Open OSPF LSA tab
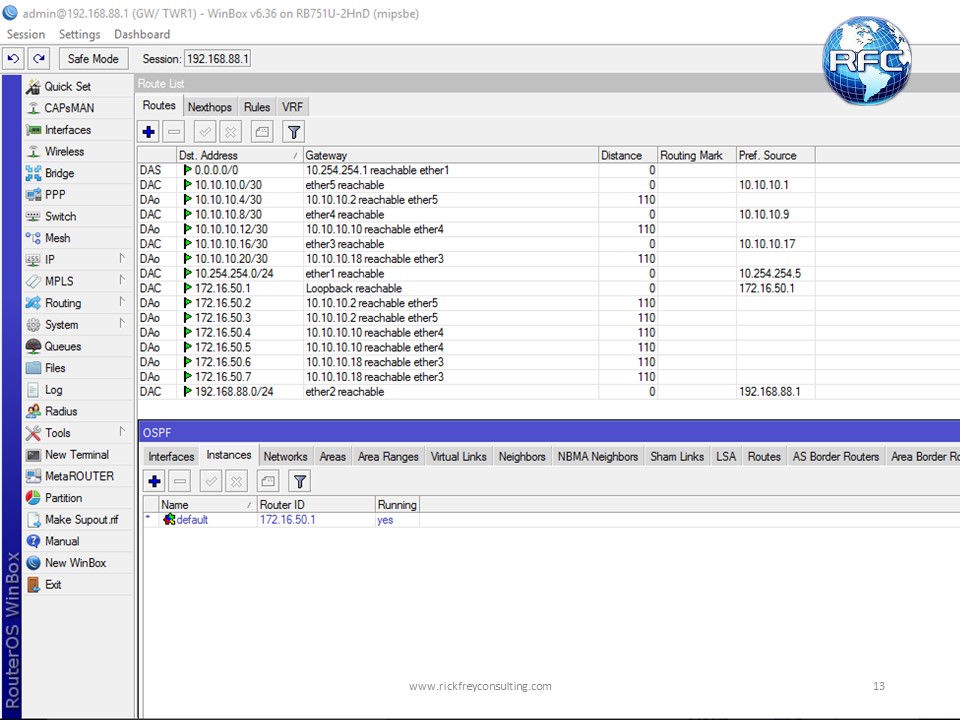Screen dimensions: 960x720 (x=726, y=457)
